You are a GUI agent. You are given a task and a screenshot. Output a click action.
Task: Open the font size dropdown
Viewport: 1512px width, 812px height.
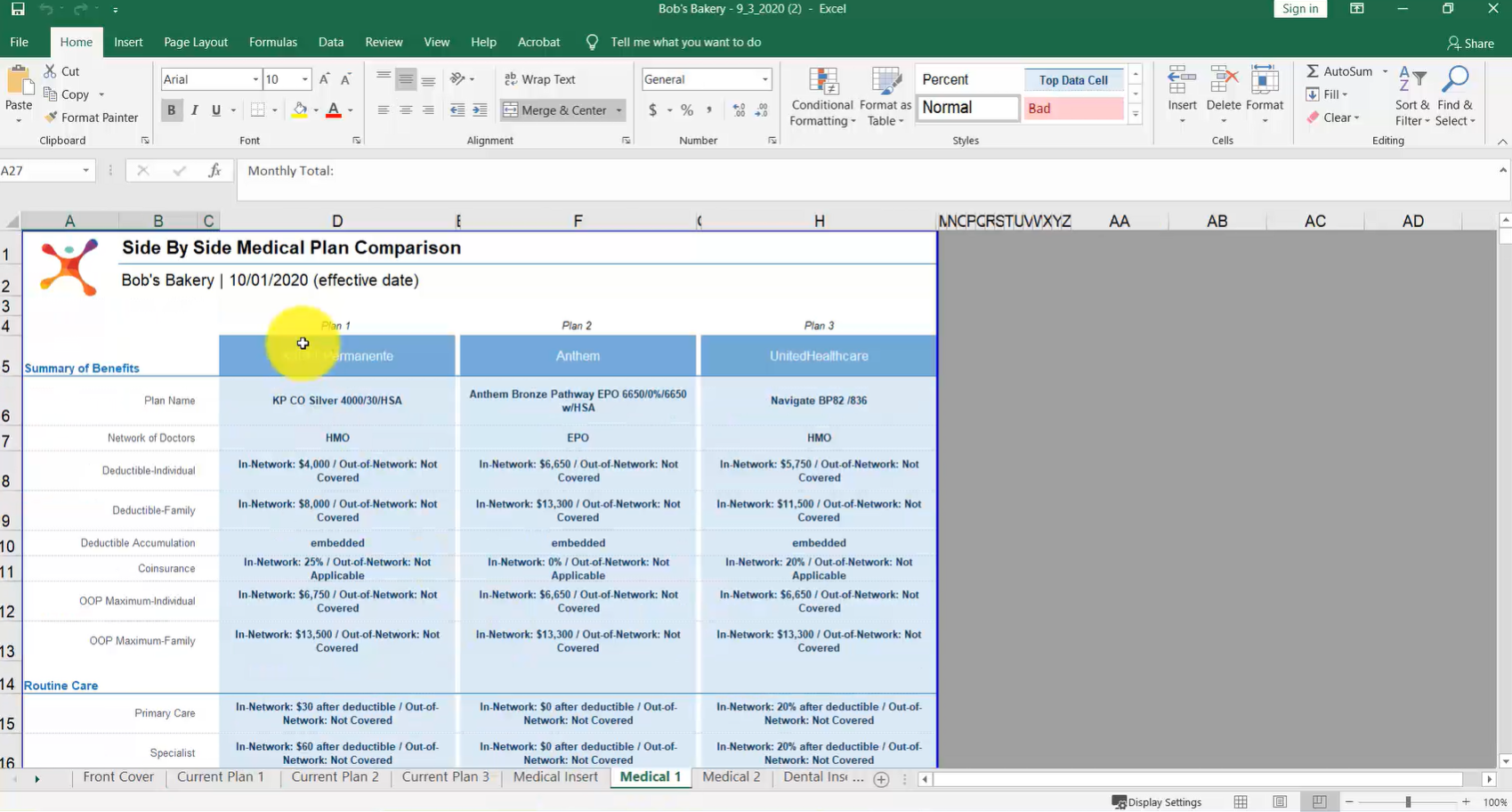305,79
